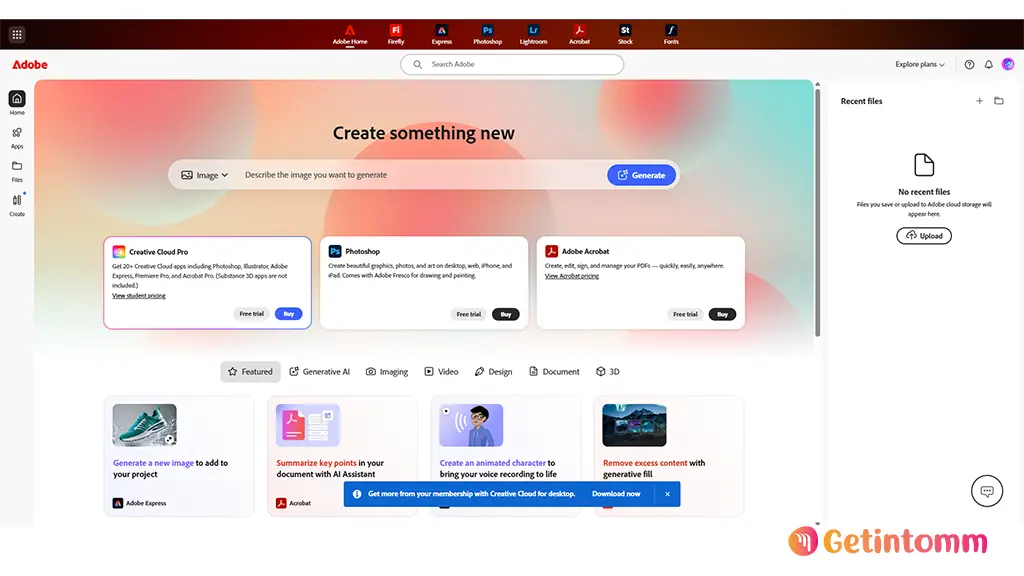
Task: Click the Search Adobe field
Action: (512, 64)
